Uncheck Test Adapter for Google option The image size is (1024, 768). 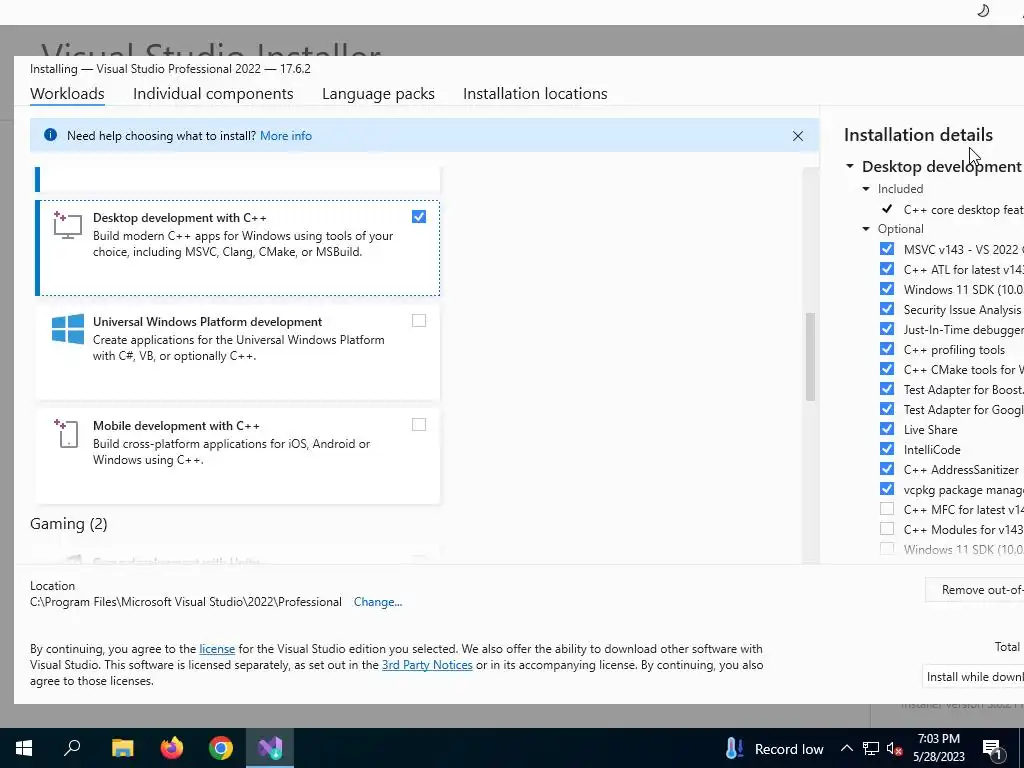pos(886,409)
